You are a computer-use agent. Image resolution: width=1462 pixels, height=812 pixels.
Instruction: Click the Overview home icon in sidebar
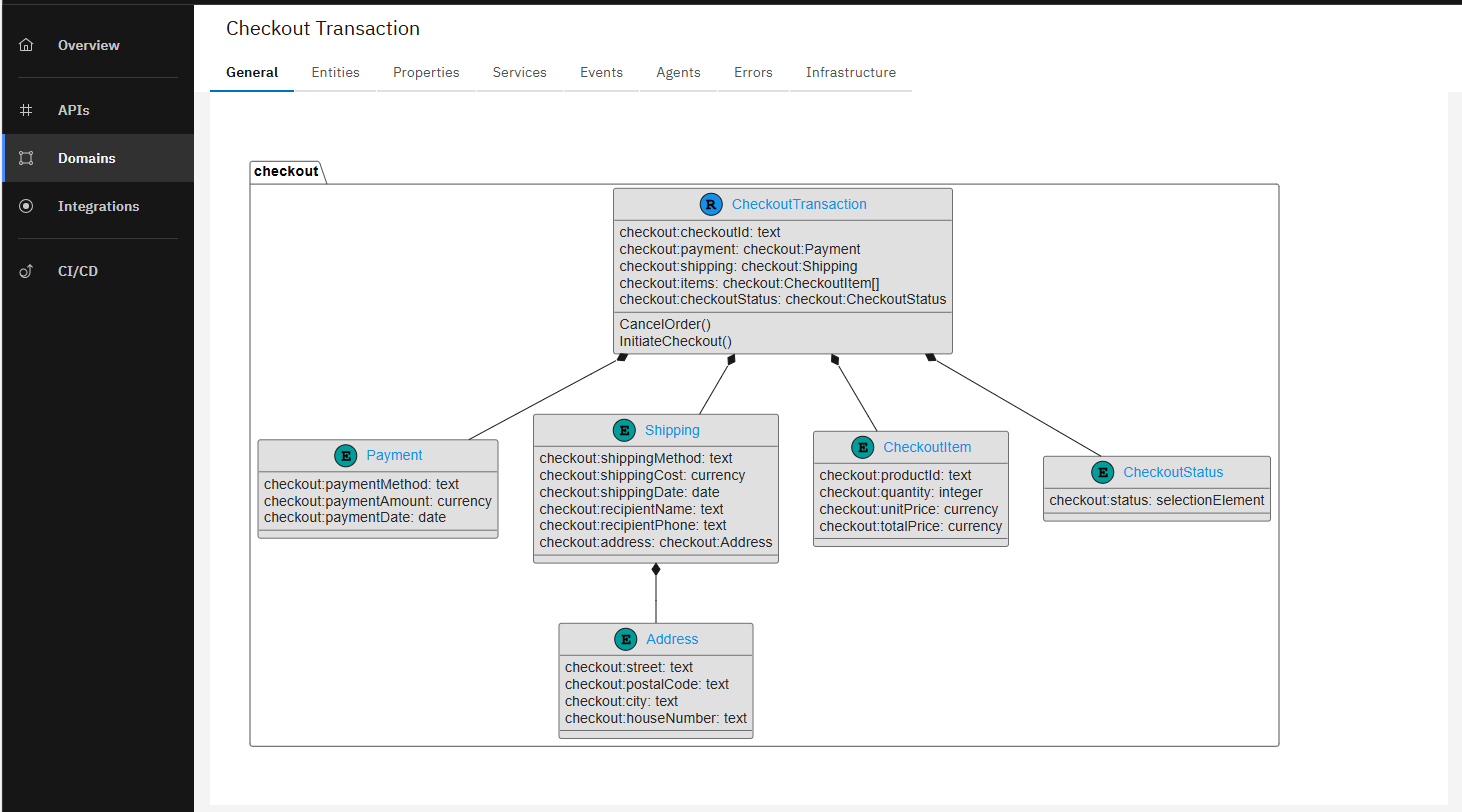(x=26, y=45)
